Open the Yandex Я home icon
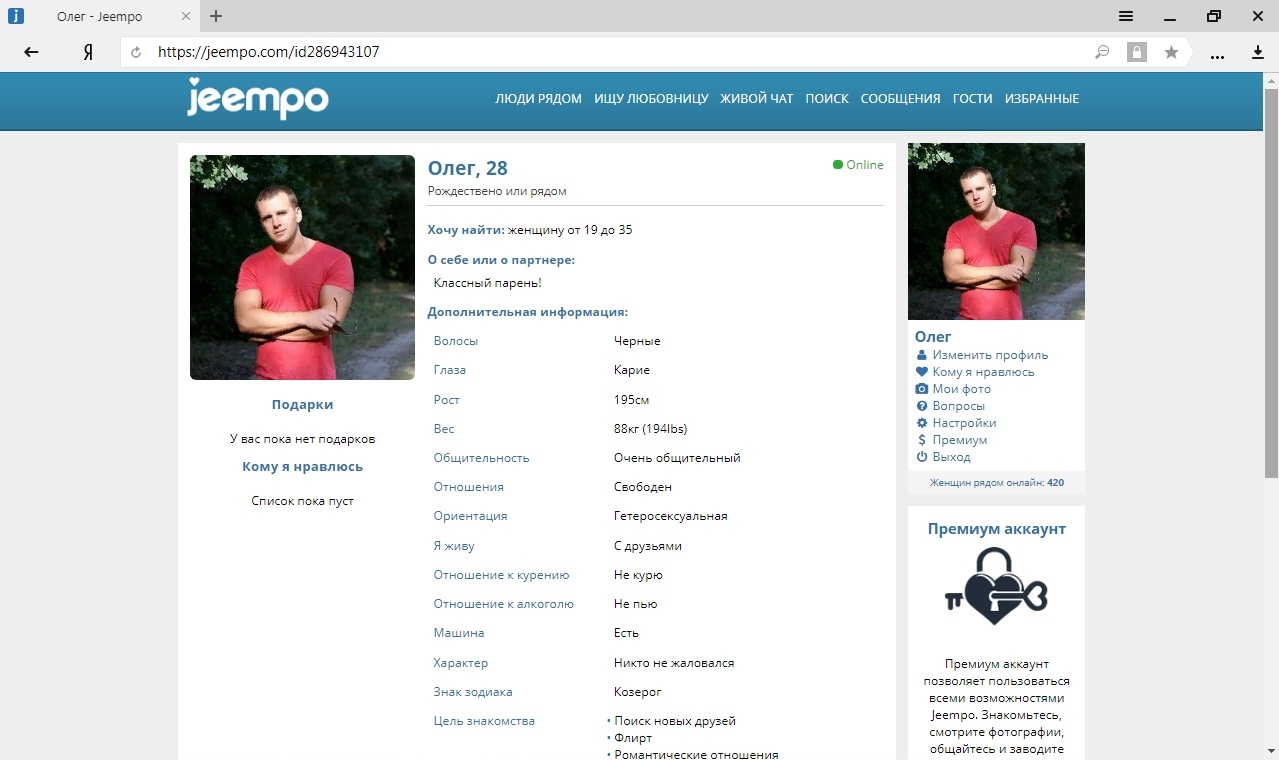The image size is (1279, 760). (88, 52)
